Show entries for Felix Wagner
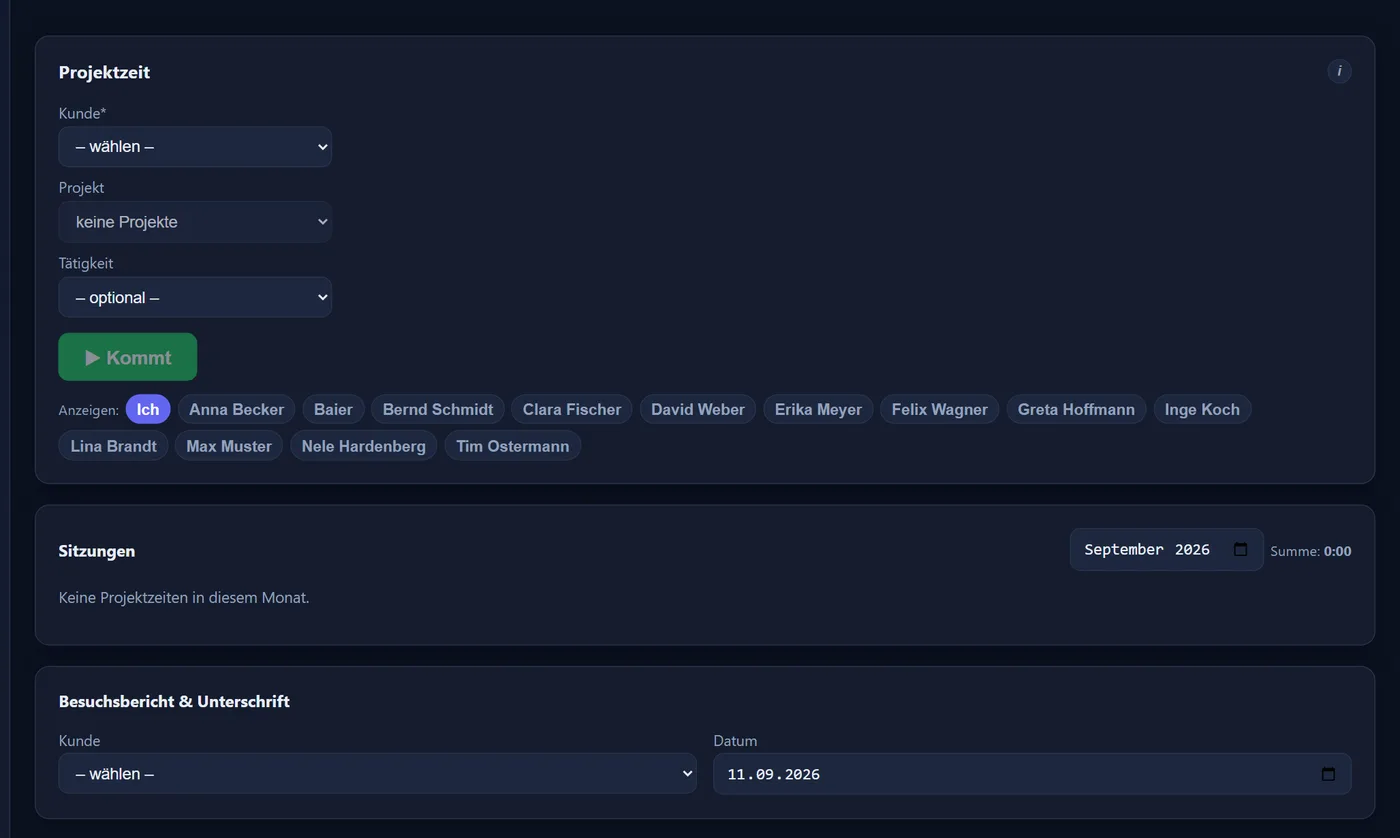The width and height of the screenshot is (1400, 838). coord(940,409)
